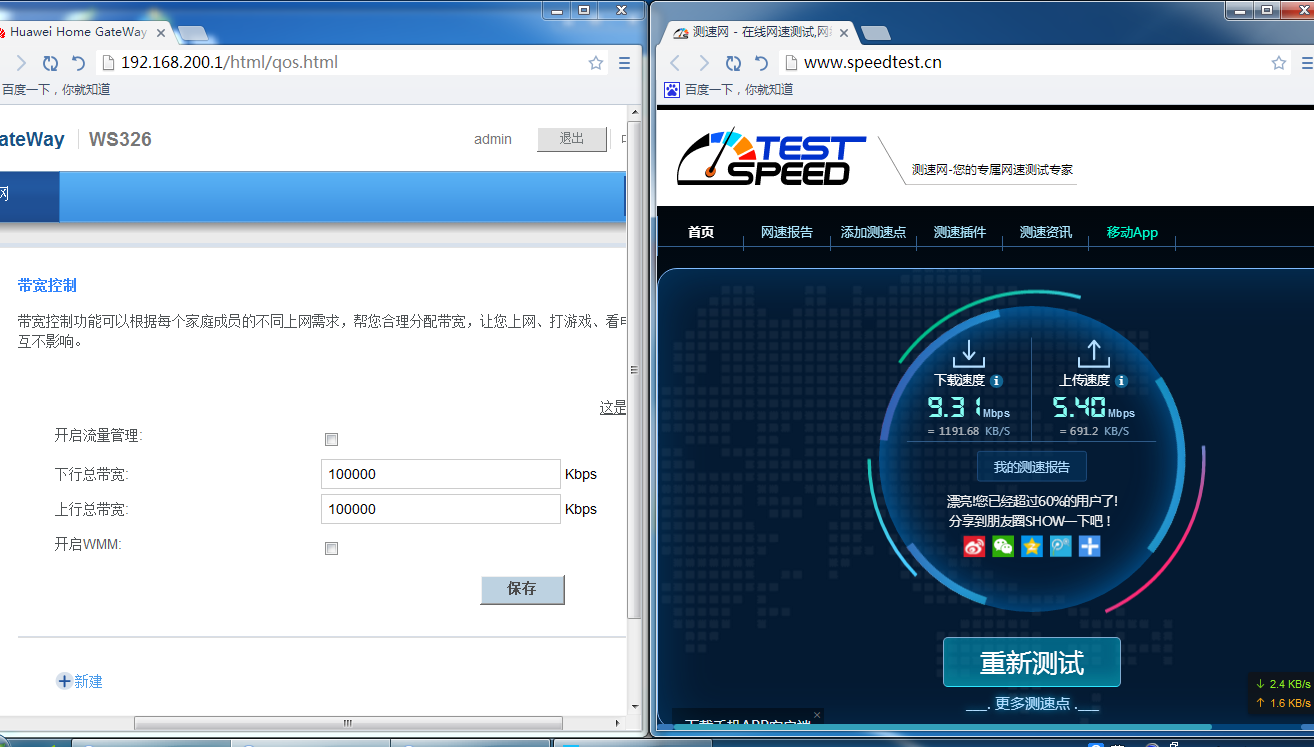
Task: Click the Baidu paw icon on the bookmarks bar
Action: [x=670, y=89]
